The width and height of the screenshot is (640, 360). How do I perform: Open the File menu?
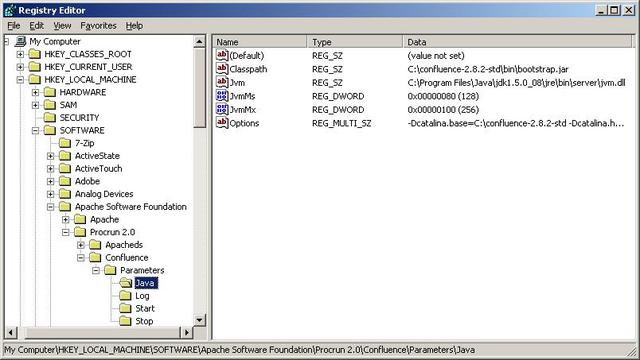tap(13, 26)
